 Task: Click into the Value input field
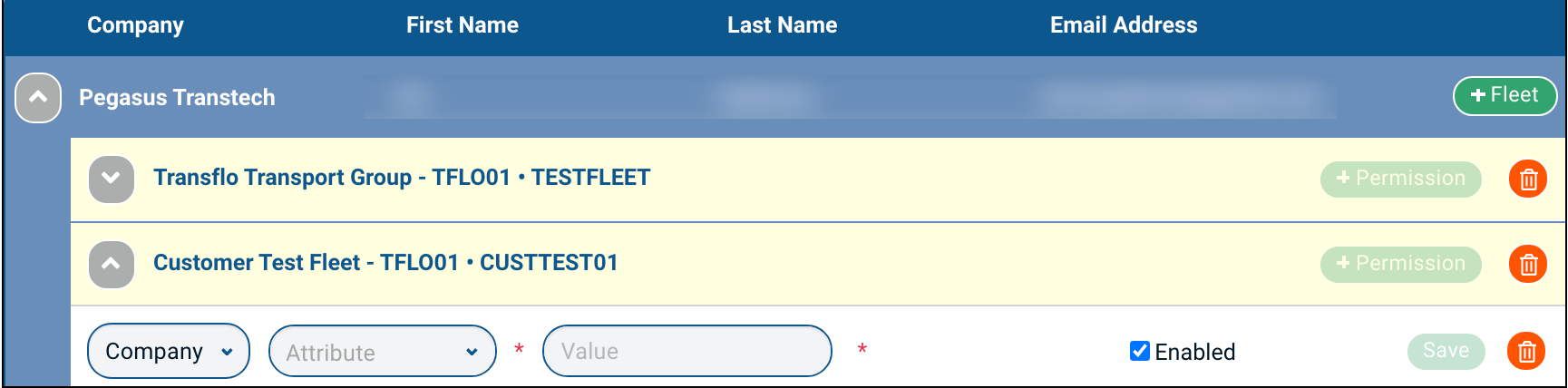coord(687,351)
